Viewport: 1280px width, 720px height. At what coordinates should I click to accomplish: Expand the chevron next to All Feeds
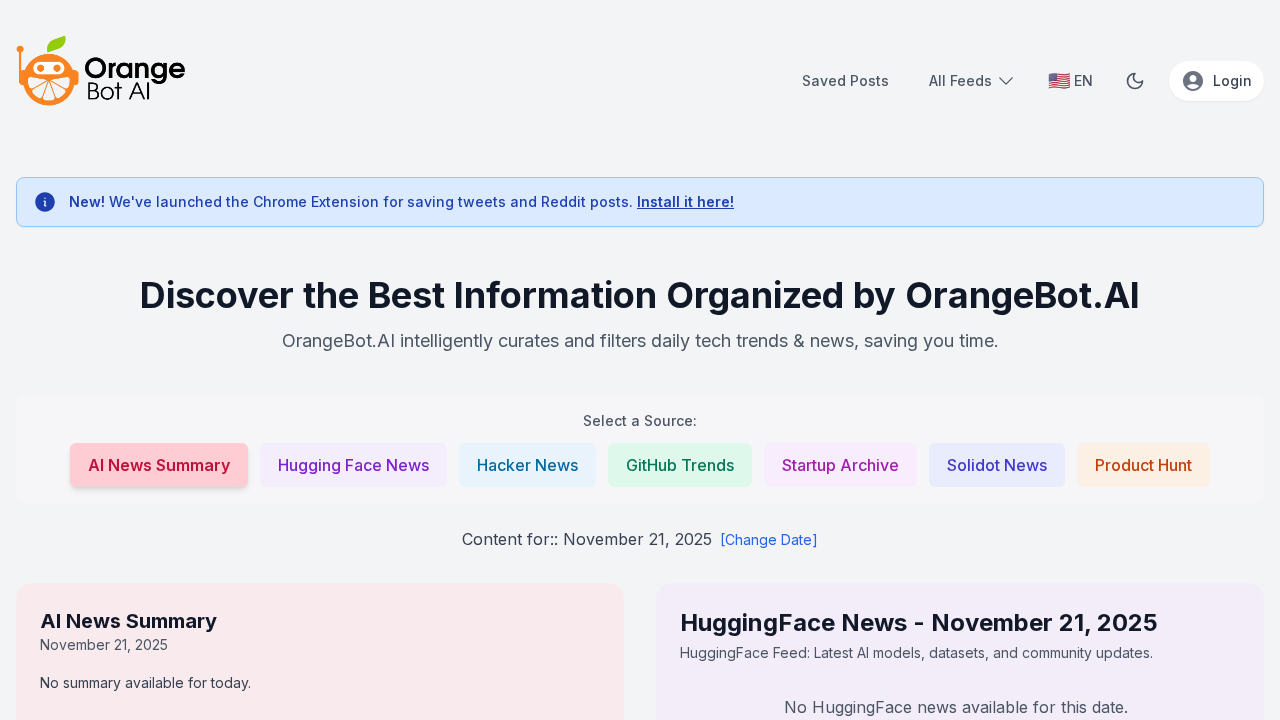coord(1005,80)
